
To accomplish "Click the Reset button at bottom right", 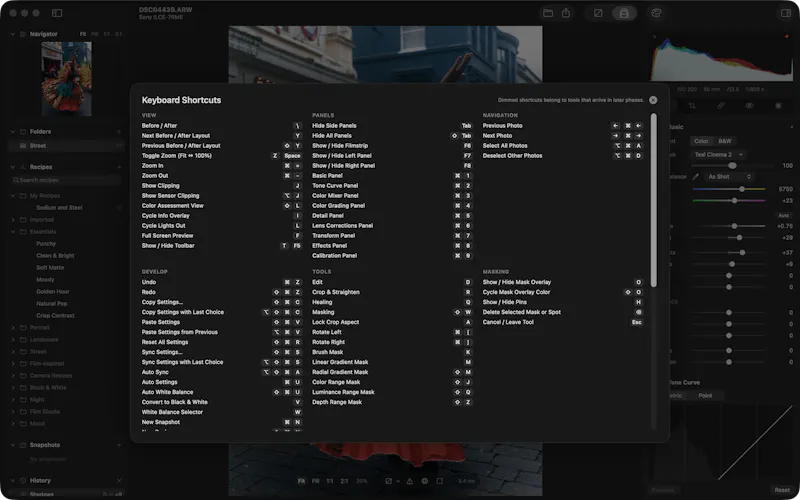I will click(782, 490).
